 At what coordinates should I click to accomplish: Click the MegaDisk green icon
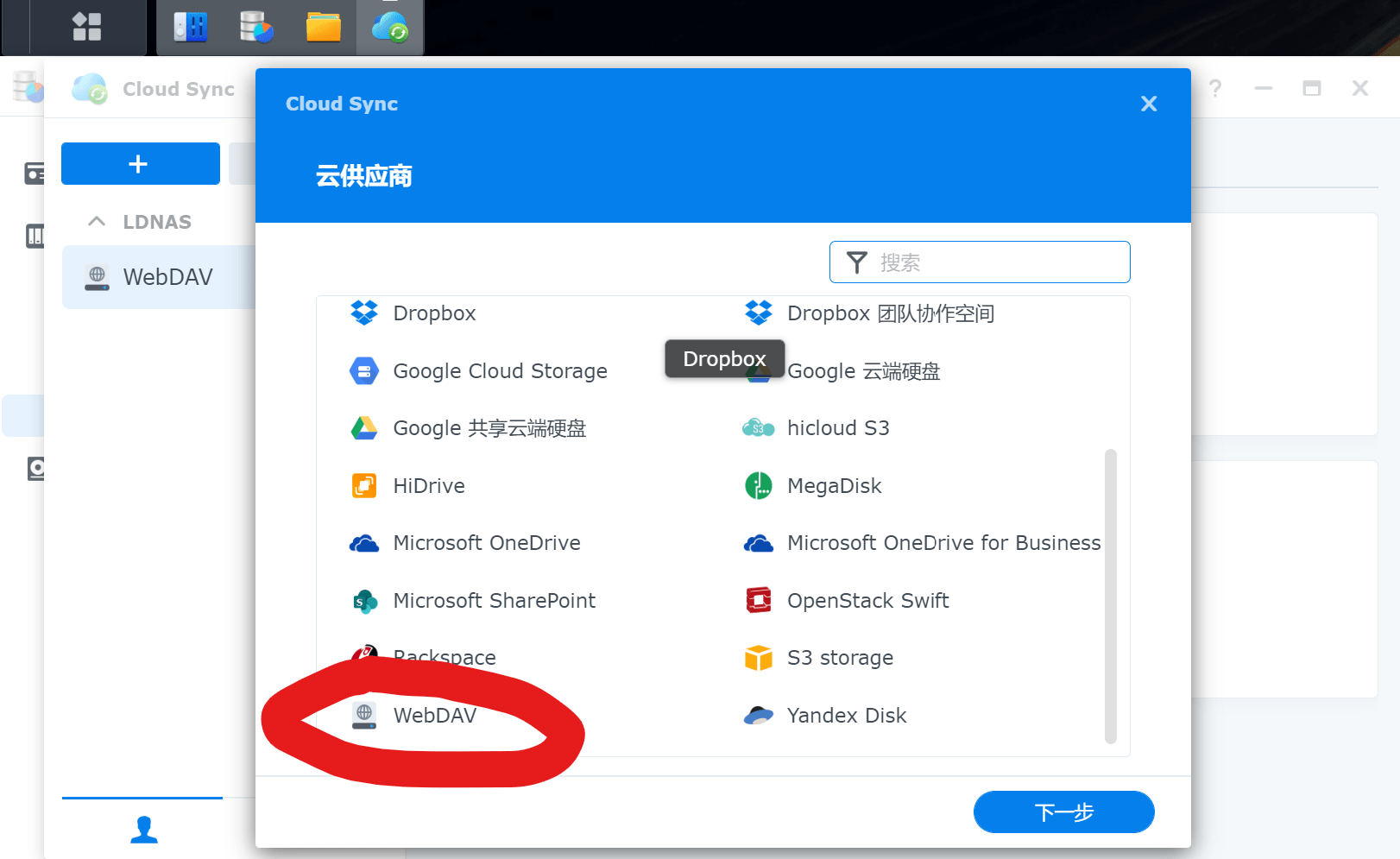(759, 486)
